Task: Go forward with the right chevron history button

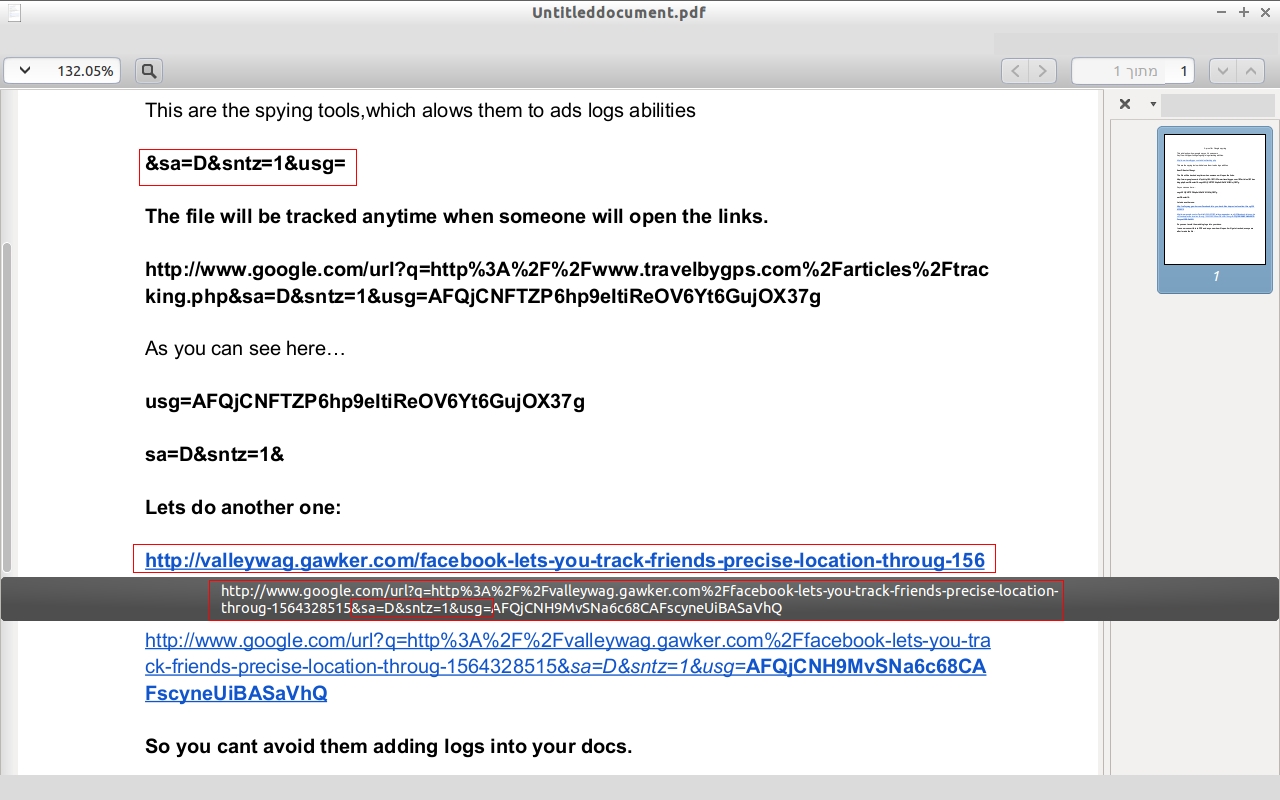Action: point(1043,71)
